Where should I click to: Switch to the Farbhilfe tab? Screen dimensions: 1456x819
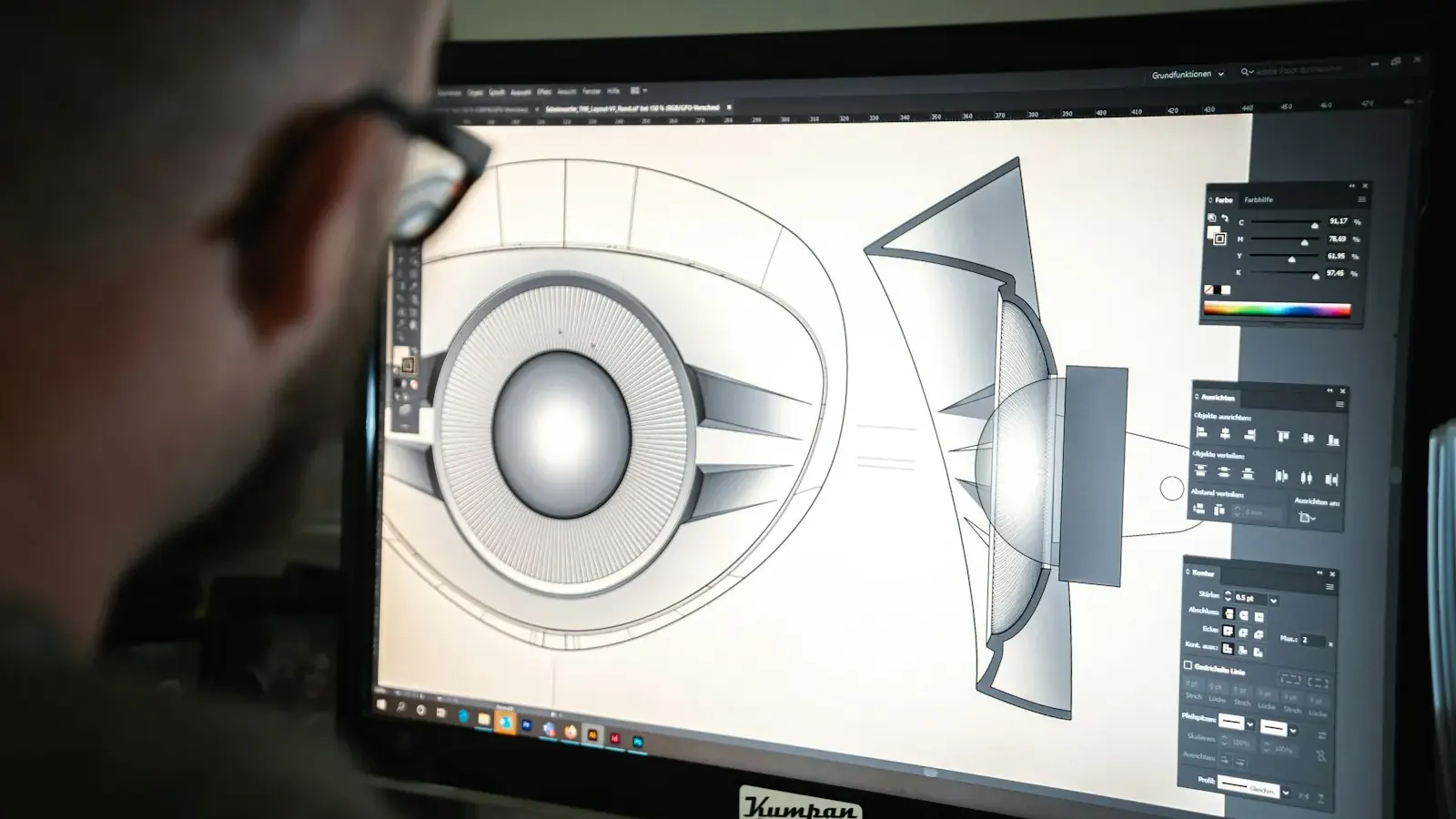point(1259,200)
